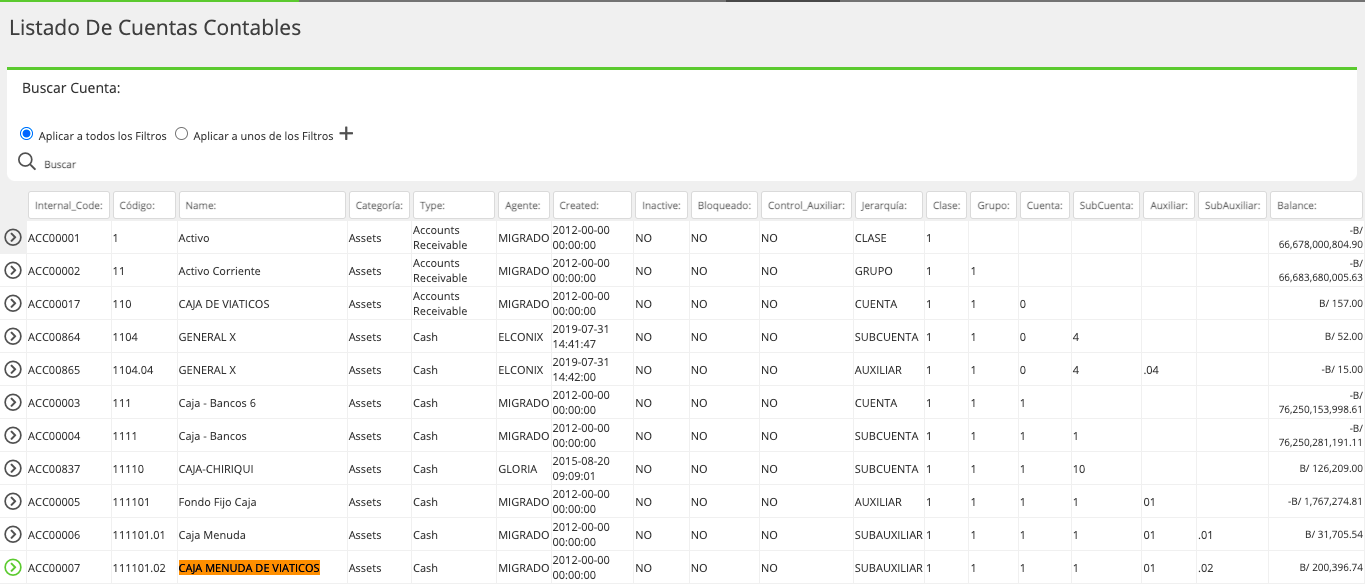Expand row ACC00001 Activo

point(13,238)
